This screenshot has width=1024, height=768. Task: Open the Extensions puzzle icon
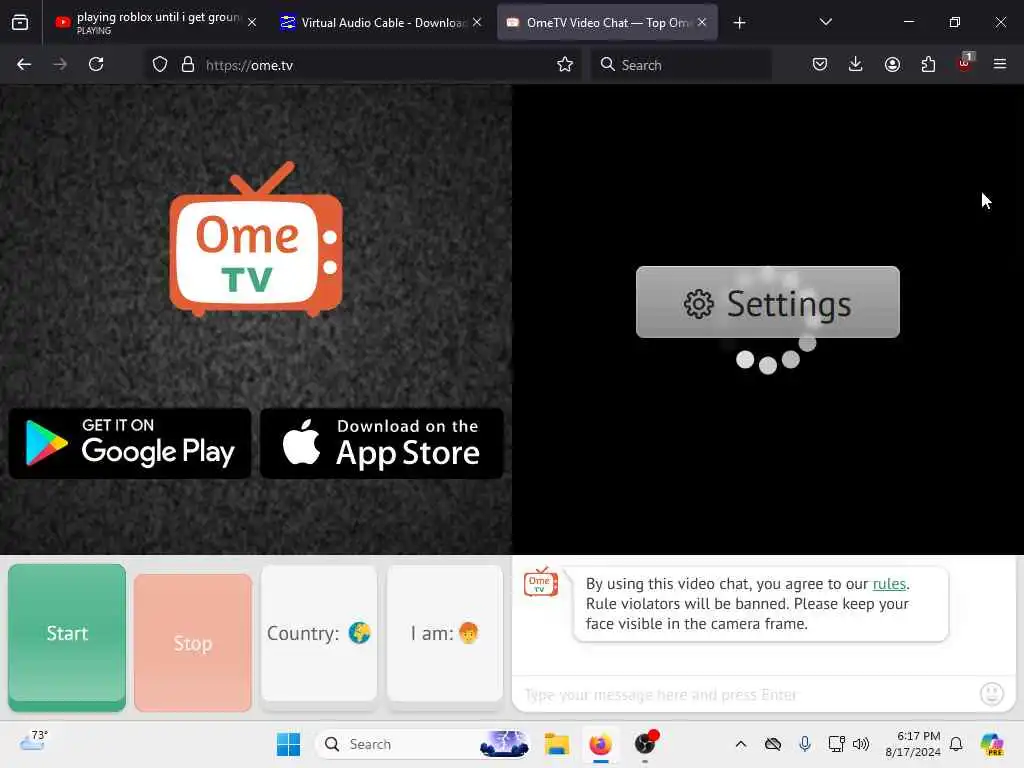[x=928, y=64]
